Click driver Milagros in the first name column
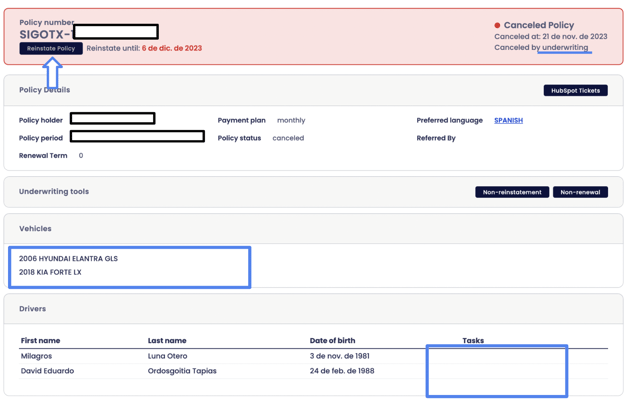 [36, 356]
